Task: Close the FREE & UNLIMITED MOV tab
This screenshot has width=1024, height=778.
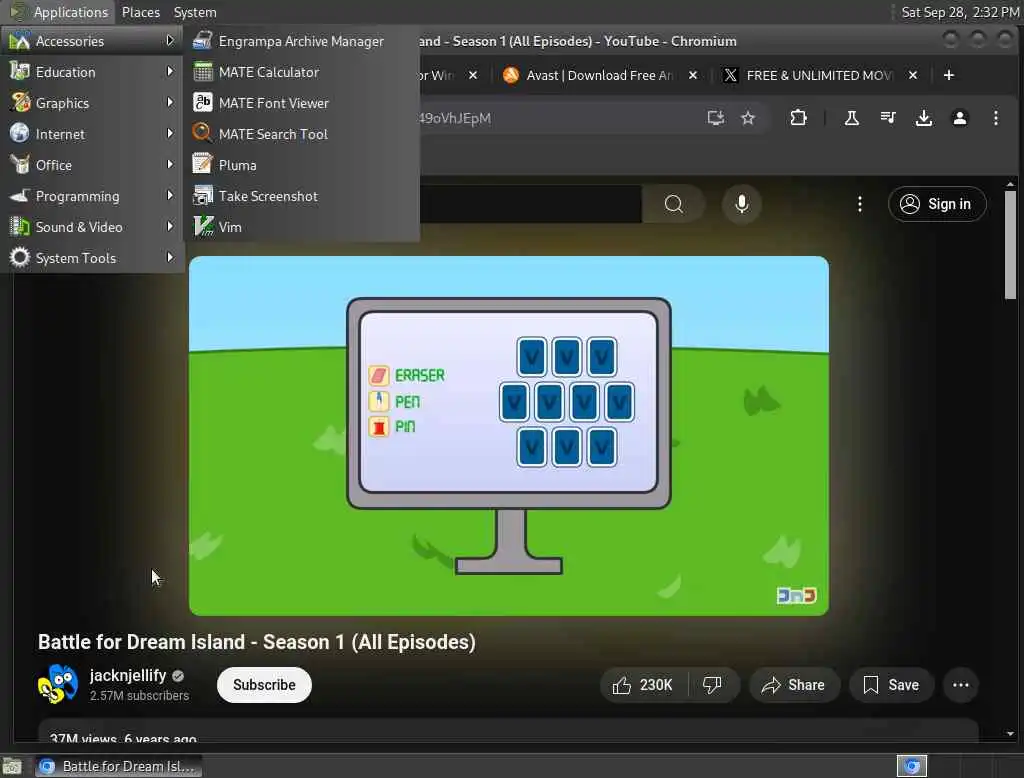Action: coord(913,75)
